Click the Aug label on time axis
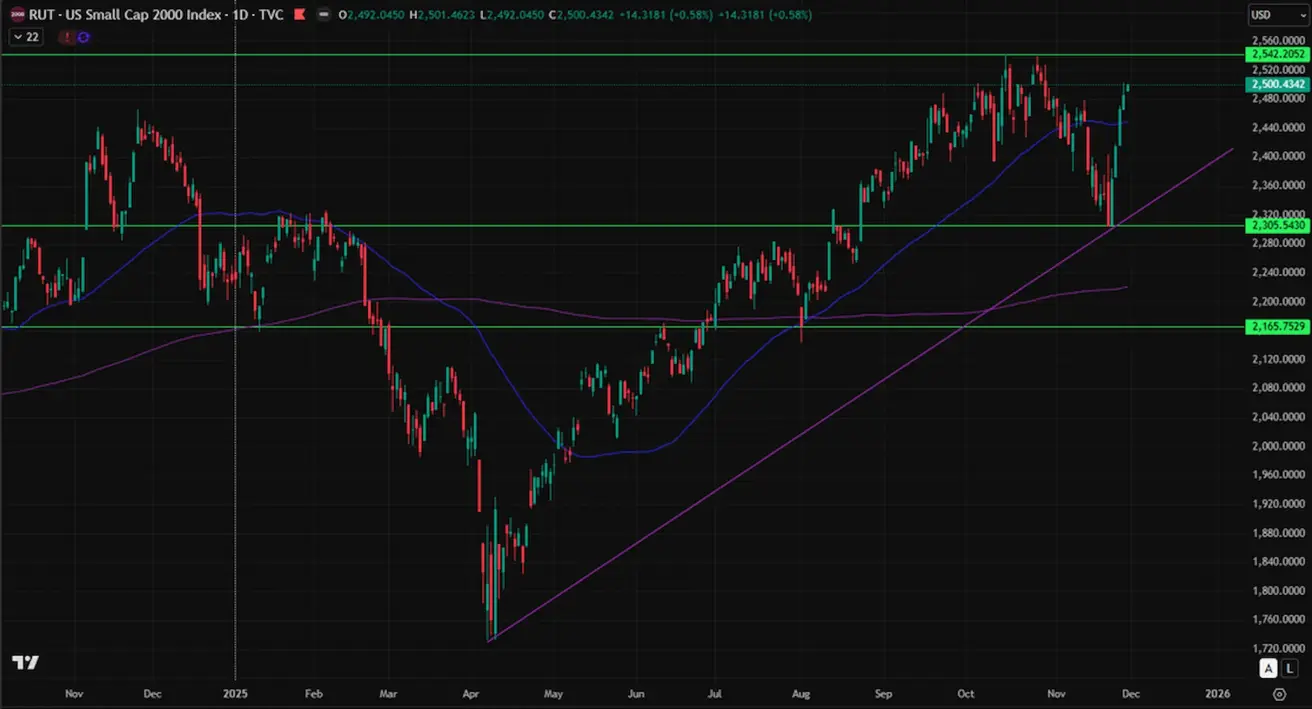 800,693
